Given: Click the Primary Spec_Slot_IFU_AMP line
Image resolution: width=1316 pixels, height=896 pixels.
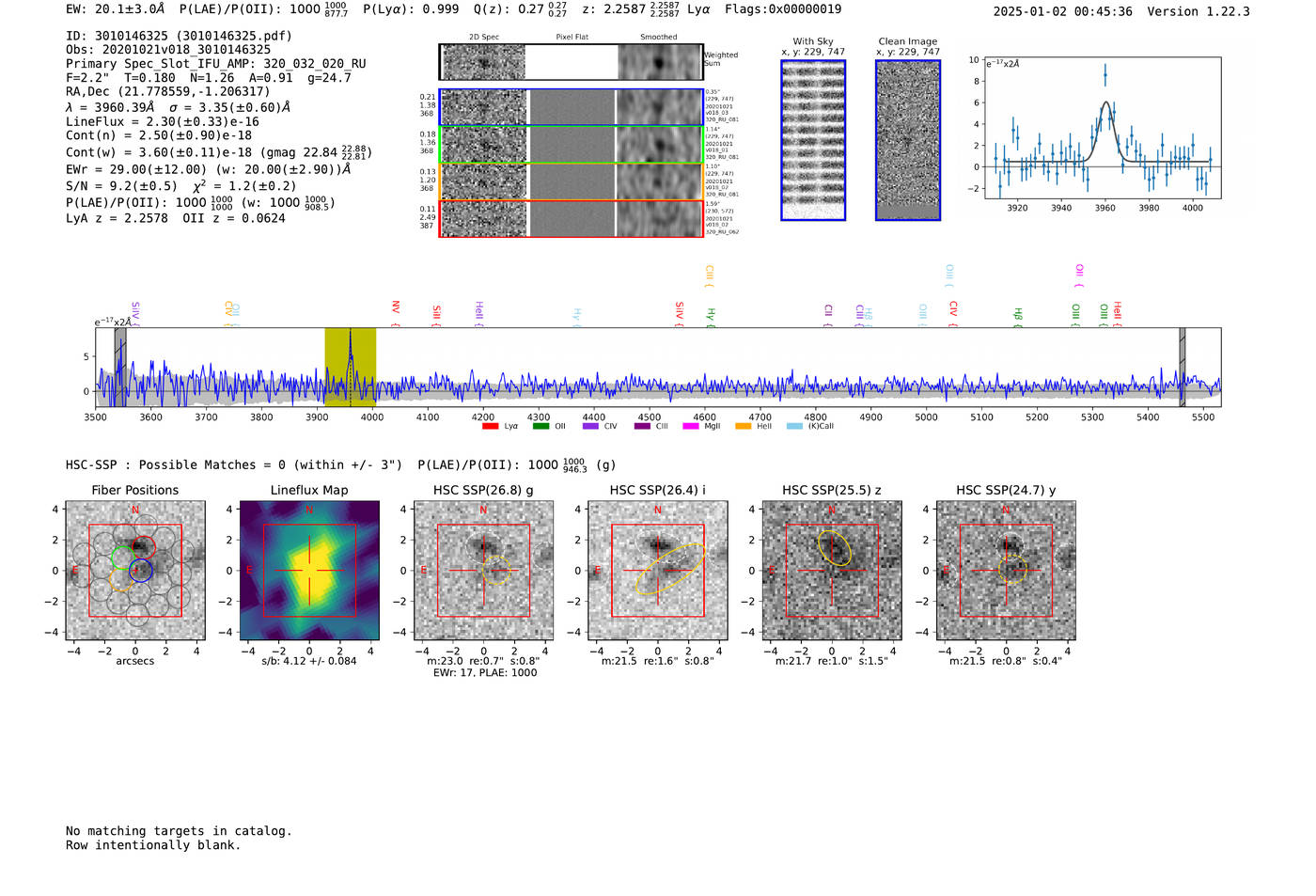Looking at the screenshot, I should click(216, 64).
